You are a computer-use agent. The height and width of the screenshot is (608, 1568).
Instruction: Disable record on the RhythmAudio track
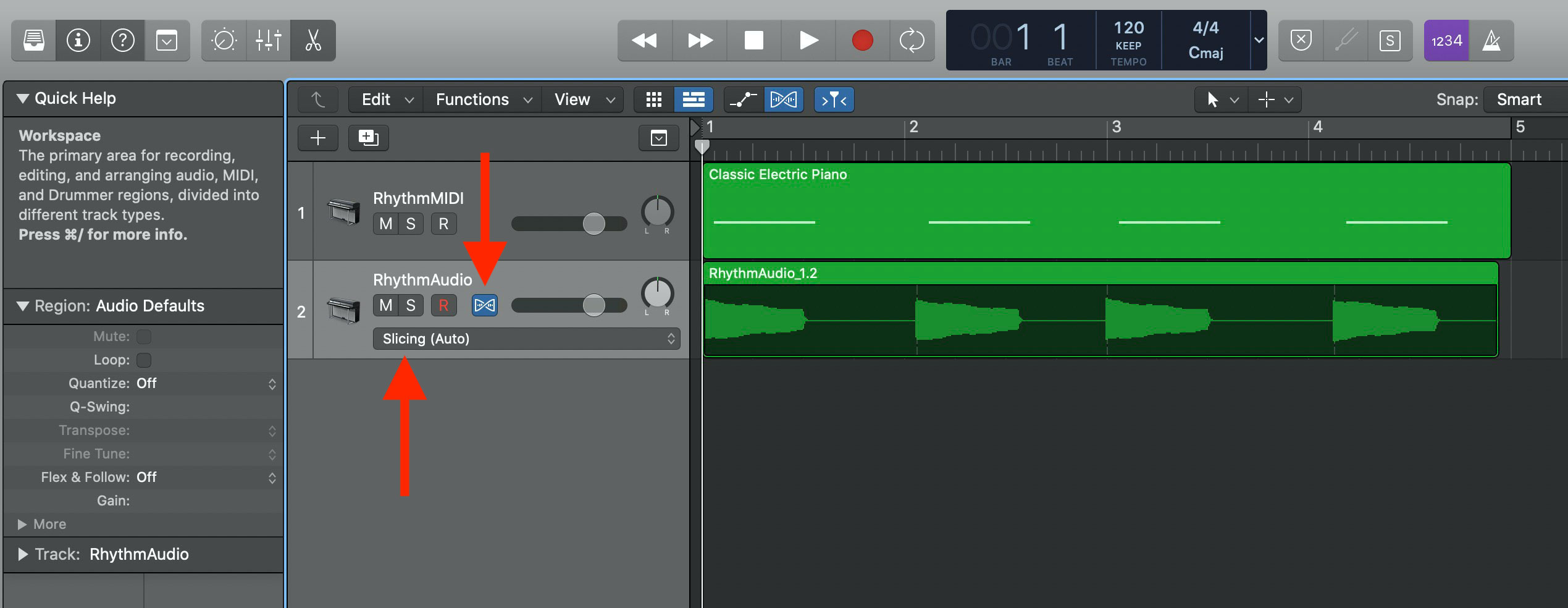pyautogui.click(x=443, y=305)
